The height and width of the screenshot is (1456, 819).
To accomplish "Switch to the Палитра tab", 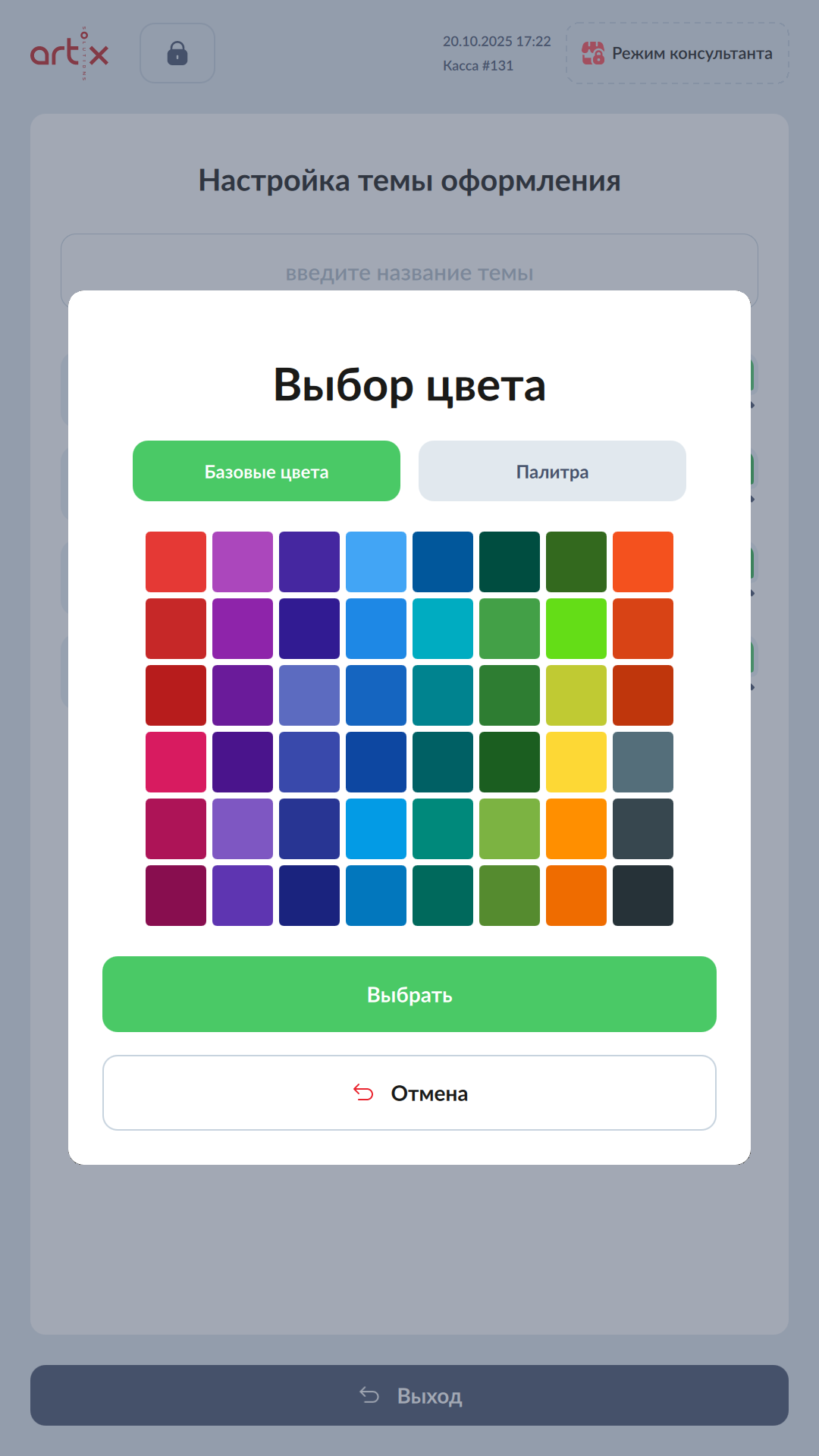I will point(552,471).
